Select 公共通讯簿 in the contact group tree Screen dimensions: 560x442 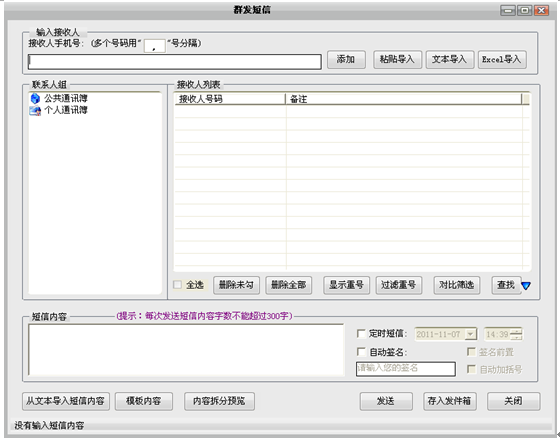66,99
